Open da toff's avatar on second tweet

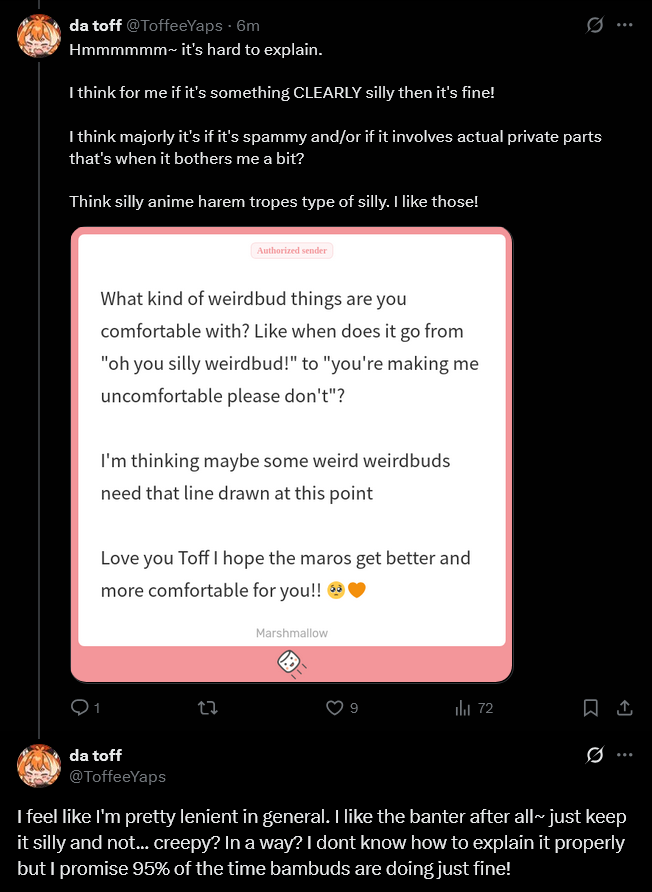coord(39,765)
